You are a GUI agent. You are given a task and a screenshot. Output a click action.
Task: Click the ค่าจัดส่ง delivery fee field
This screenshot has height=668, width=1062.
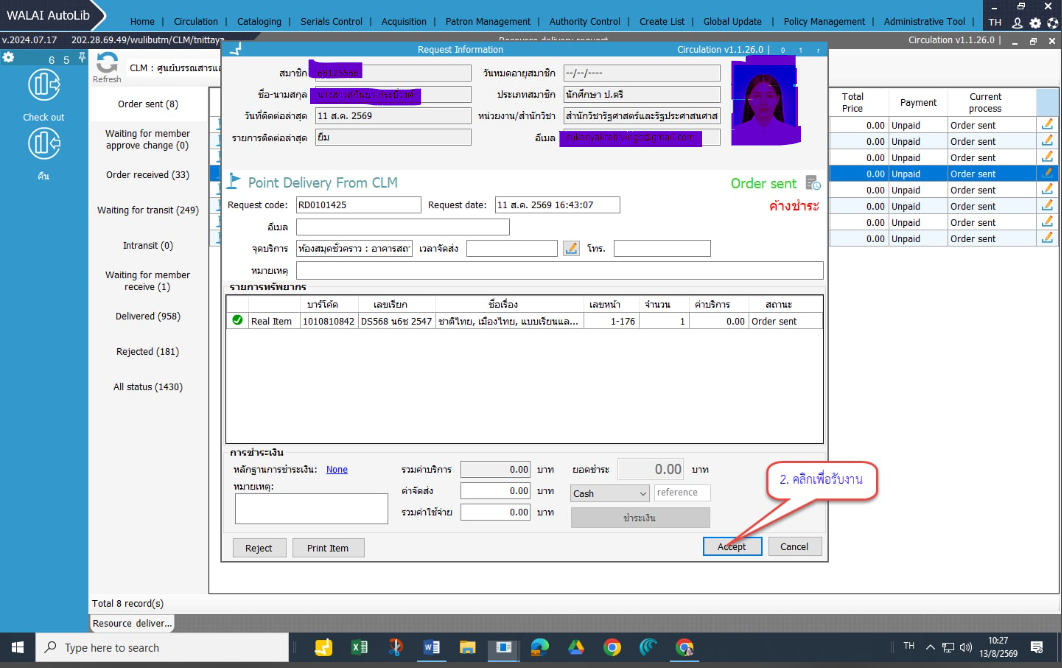496,490
